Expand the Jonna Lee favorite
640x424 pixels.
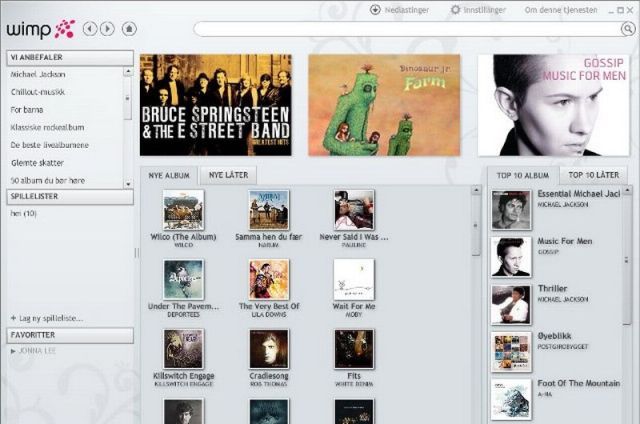[13, 351]
